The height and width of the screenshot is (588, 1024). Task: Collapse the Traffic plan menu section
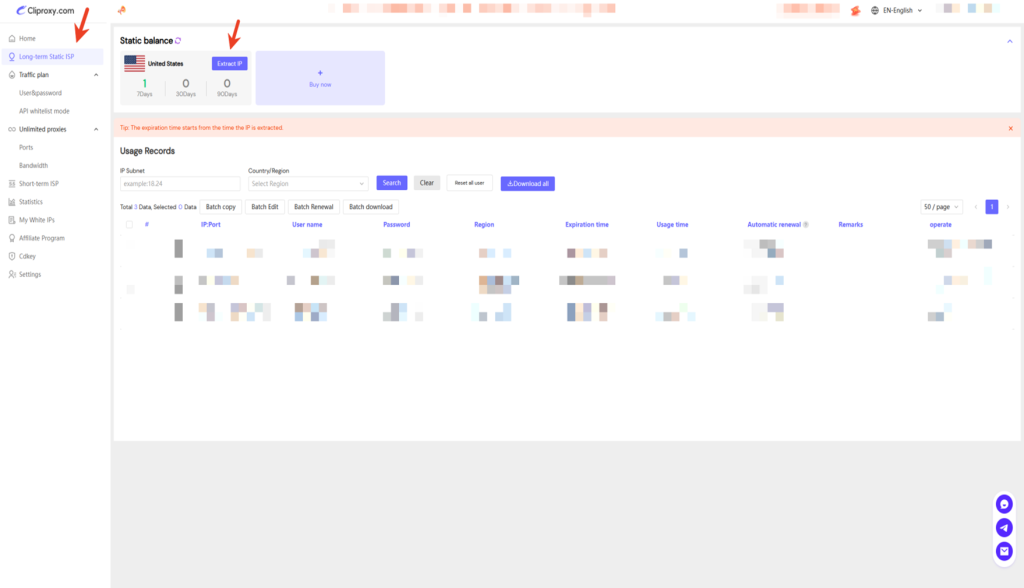click(96, 75)
